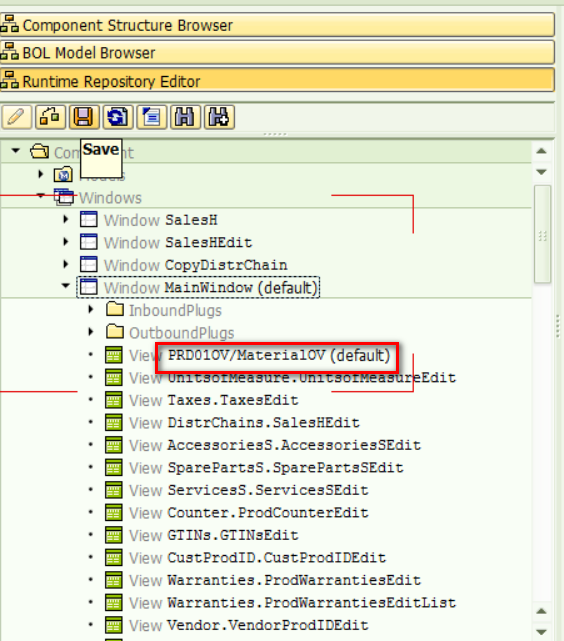Click the view icon beside AccessoriesS.AccessoriesSEdit

pyautogui.click(x=114, y=445)
